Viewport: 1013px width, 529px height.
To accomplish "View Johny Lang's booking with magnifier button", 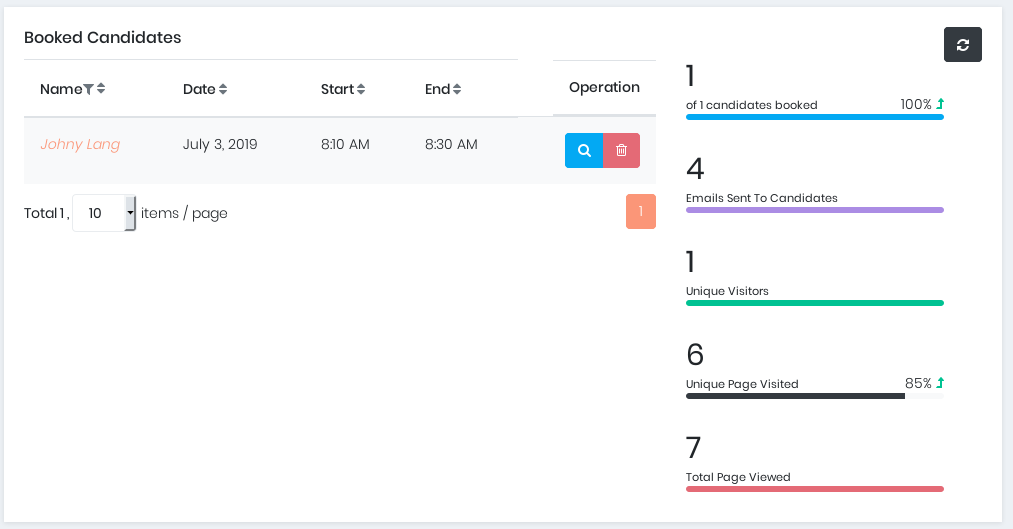I will pyautogui.click(x=584, y=150).
